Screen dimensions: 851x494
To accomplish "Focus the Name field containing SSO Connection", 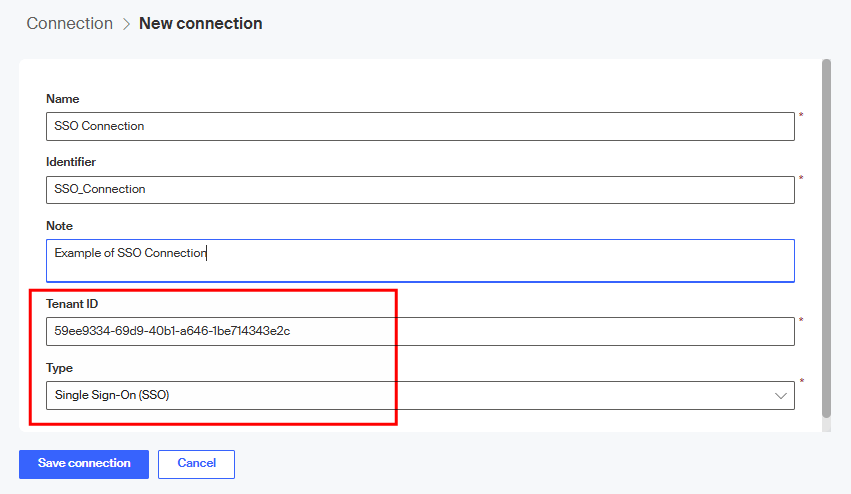I will click(x=420, y=127).
